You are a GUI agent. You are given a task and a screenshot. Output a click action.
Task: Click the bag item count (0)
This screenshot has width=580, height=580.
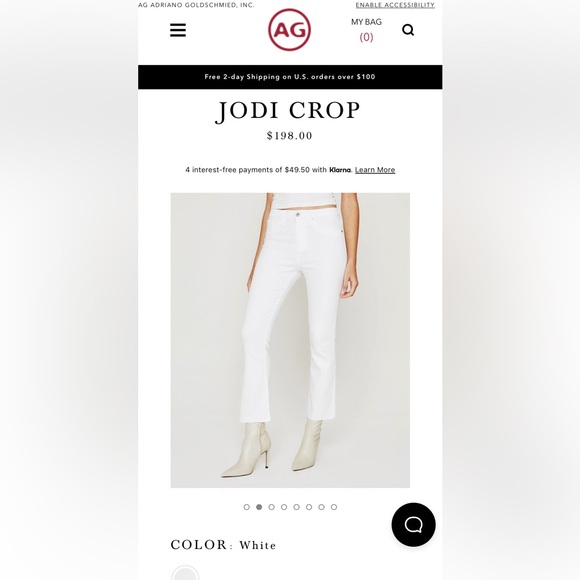tap(366, 37)
